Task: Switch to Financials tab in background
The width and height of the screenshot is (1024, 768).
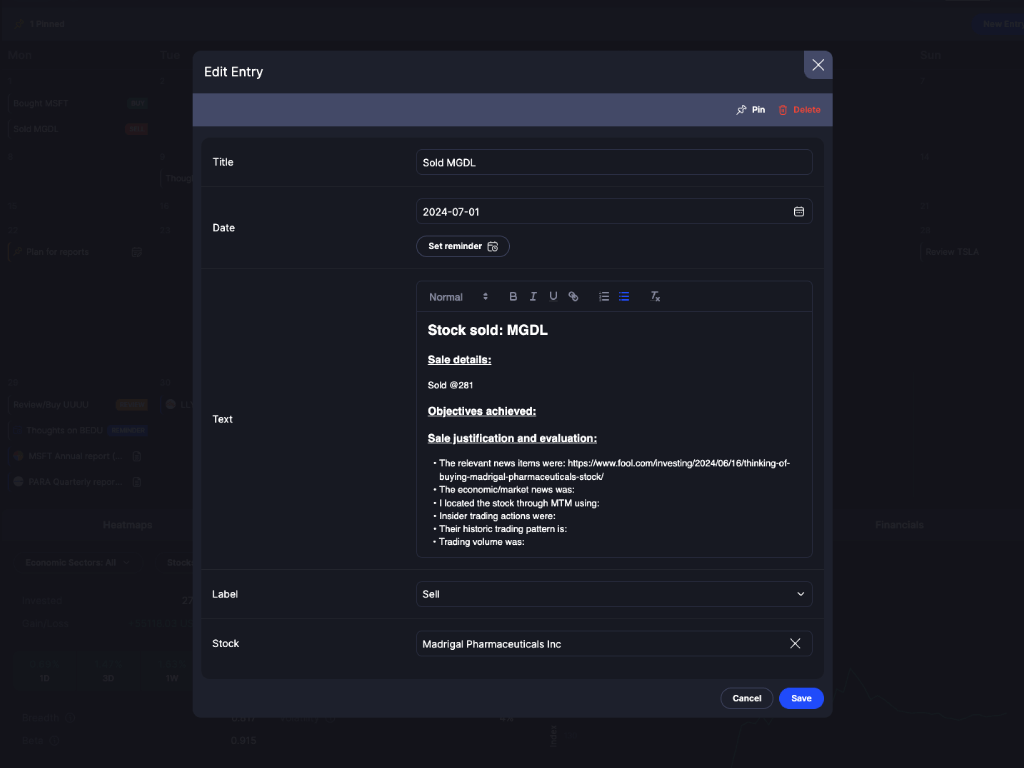Action: click(899, 525)
